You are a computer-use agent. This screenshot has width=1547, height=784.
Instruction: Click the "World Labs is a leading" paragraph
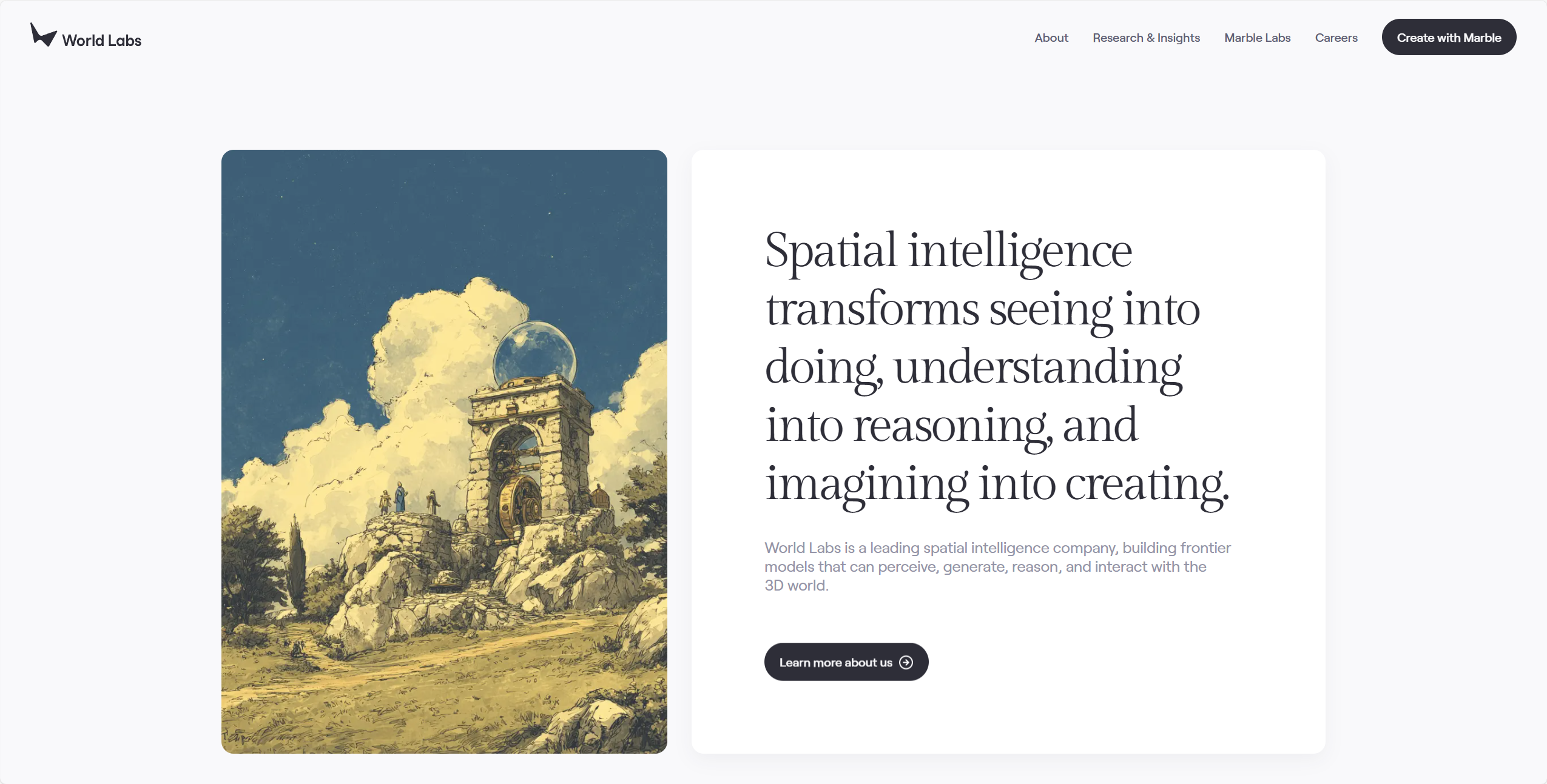tap(997, 566)
